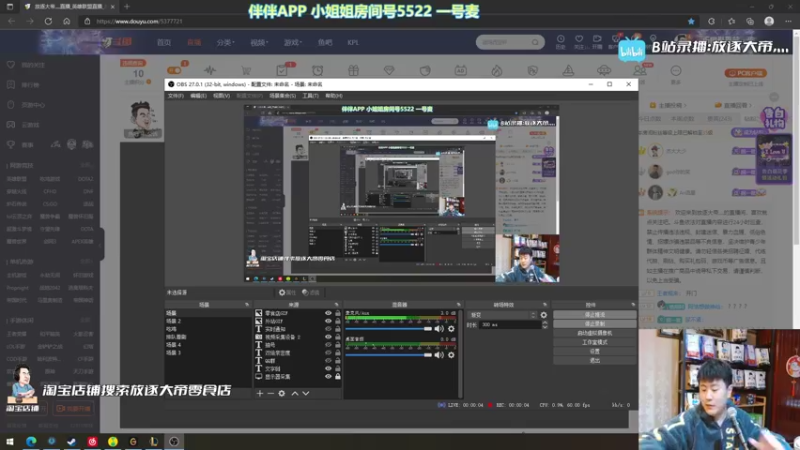Click the Douyu flame icon
Viewport: 800px width, 450px height.
(496, 70)
